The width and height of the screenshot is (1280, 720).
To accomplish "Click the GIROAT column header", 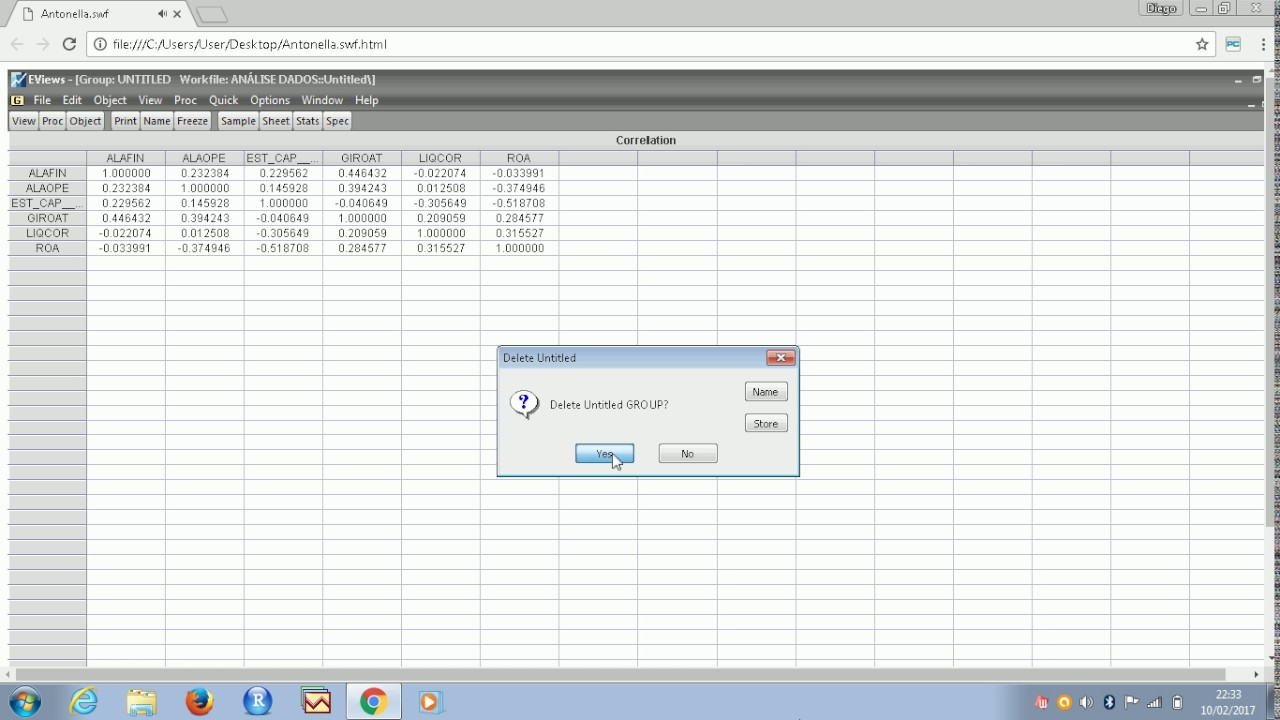I will pyautogui.click(x=361, y=158).
